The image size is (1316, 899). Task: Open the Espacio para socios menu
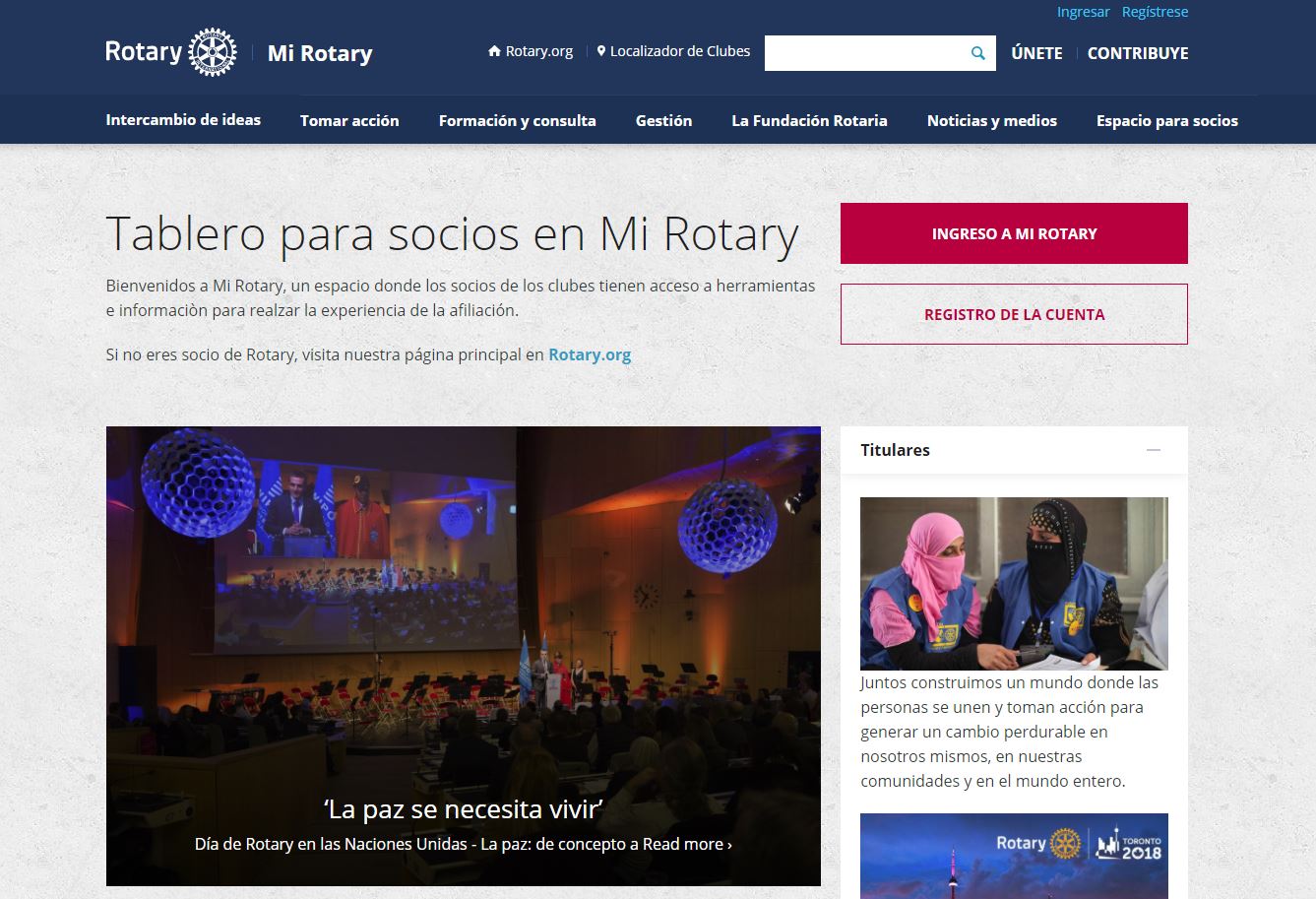pos(1167,121)
